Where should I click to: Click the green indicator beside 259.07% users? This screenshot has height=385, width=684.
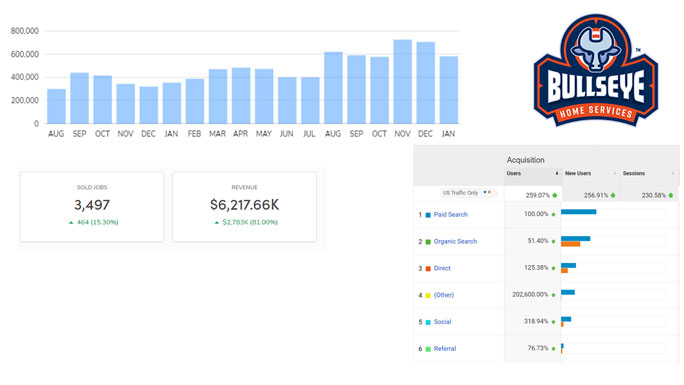pyautogui.click(x=555, y=195)
